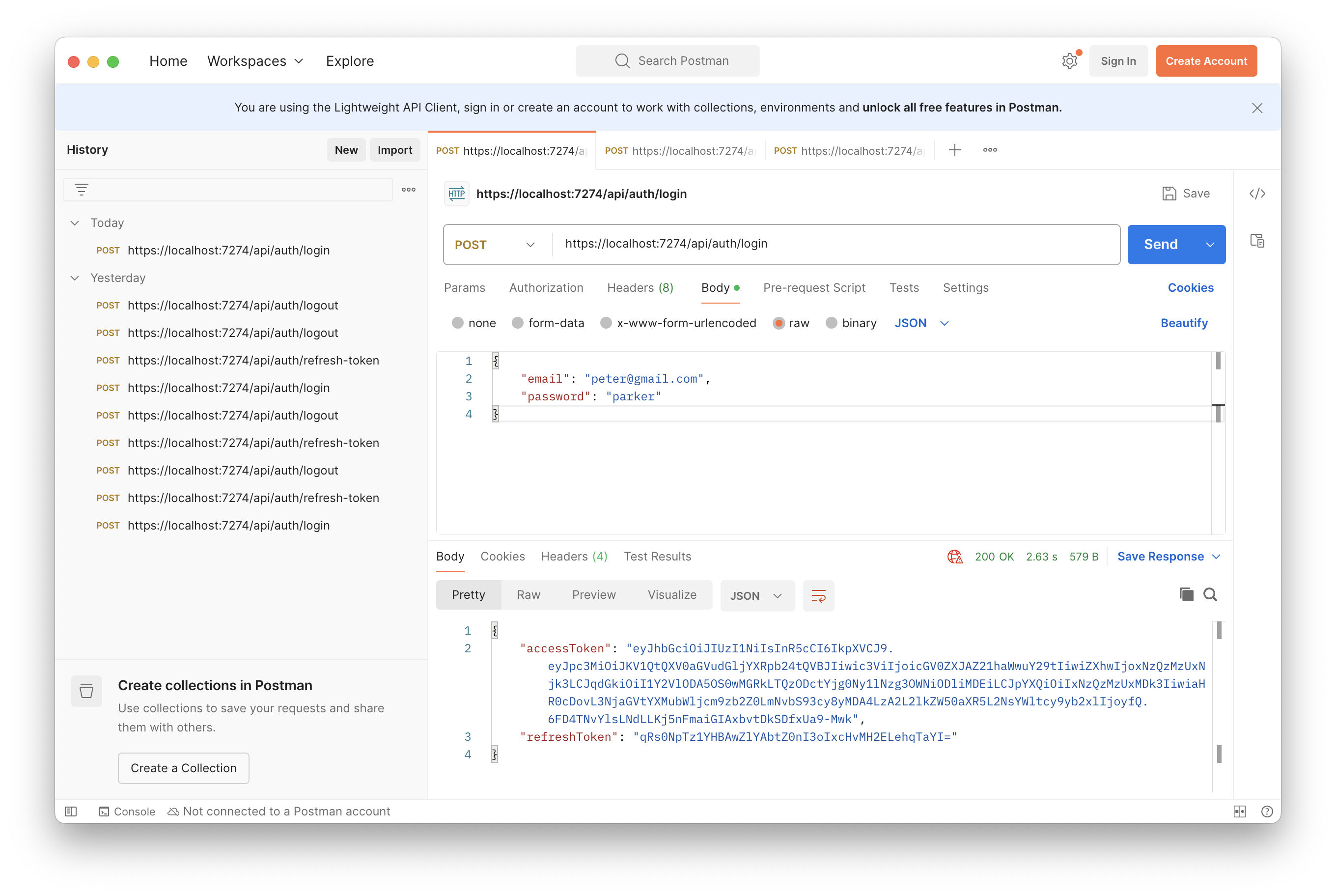Toggle the wrap lines icon
The width and height of the screenshot is (1336, 896).
[818, 596]
